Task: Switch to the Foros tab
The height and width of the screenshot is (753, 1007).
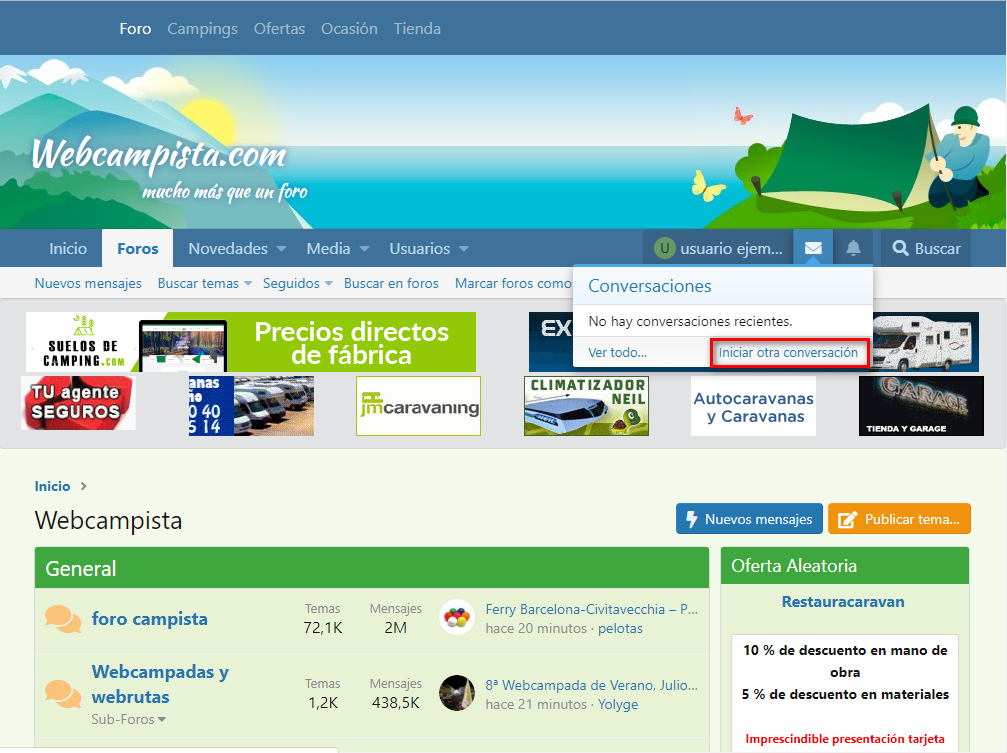Action: 137,249
